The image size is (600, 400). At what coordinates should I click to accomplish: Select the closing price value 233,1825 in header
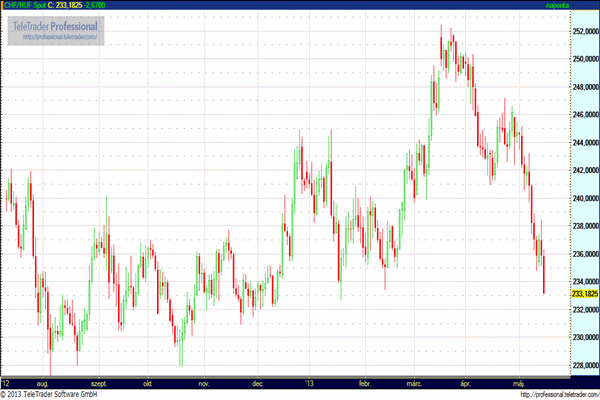[x=69, y=6]
